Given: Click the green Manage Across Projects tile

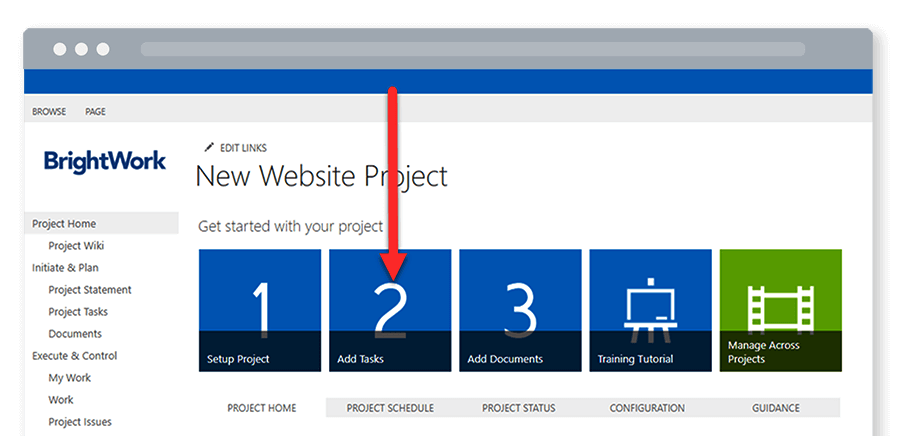Looking at the screenshot, I should click(x=780, y=310).
